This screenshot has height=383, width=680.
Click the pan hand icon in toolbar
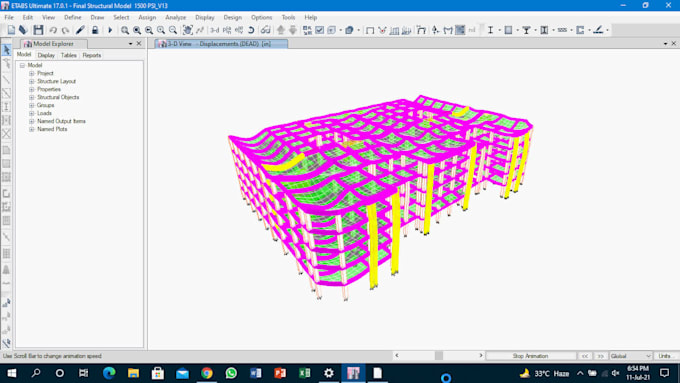[x=188, y=30]
